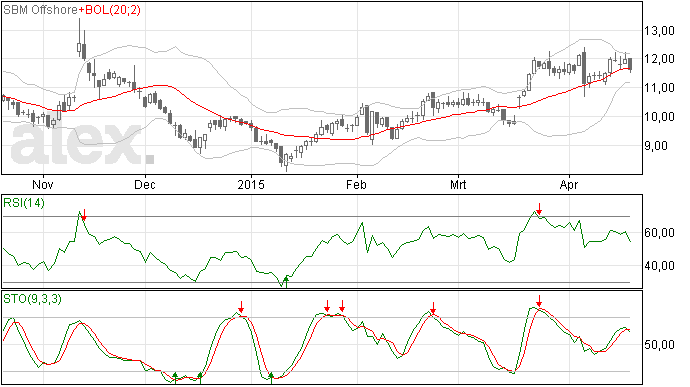690x387 pixels.
Task: Click the SBM Offshore chart title
Action: tap(40, 10)
